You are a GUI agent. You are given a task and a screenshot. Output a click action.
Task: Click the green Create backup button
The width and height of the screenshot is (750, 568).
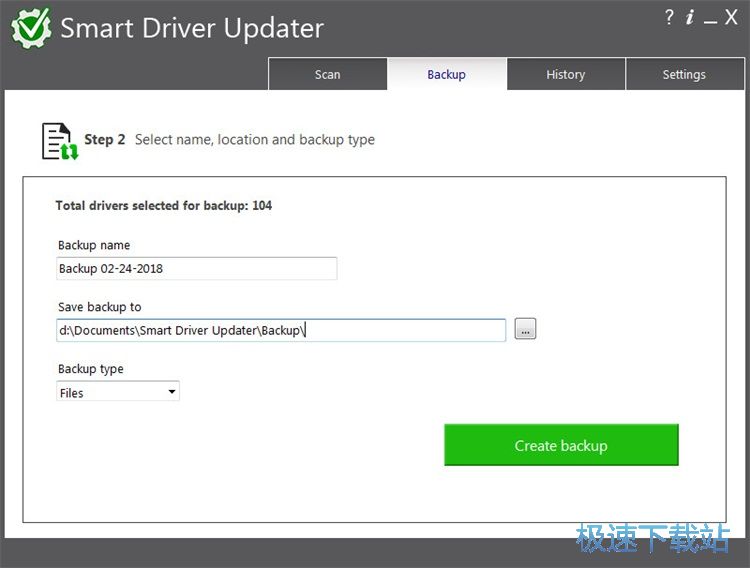pos(561,445)
